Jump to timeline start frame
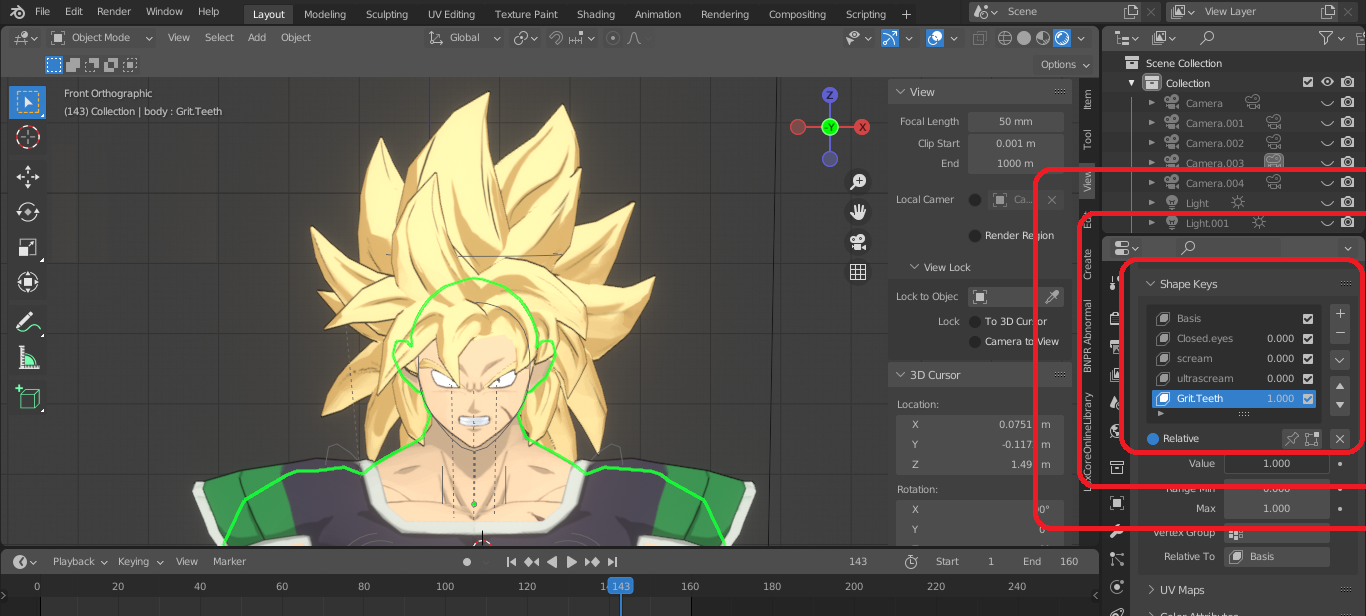Image resolution: width=1366 pixels, height=616 pixels. (511, 562)
